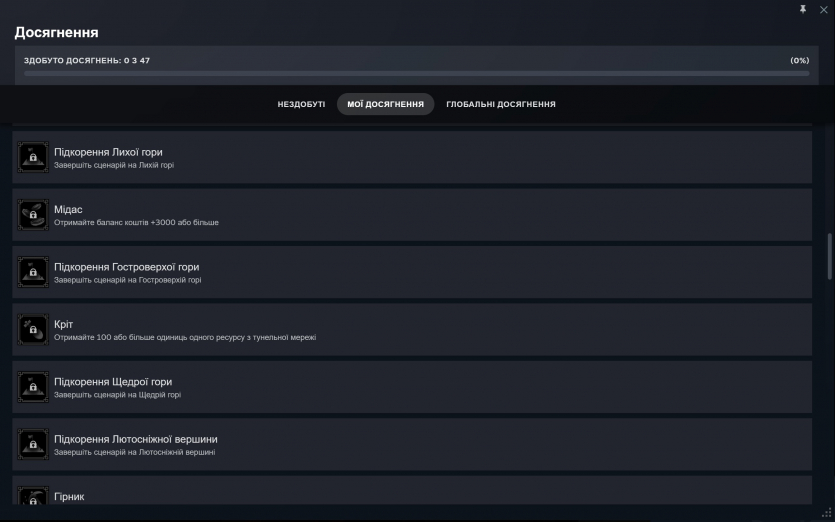
Task: Click the Гірник achievement icon
Action: [33, 497]
